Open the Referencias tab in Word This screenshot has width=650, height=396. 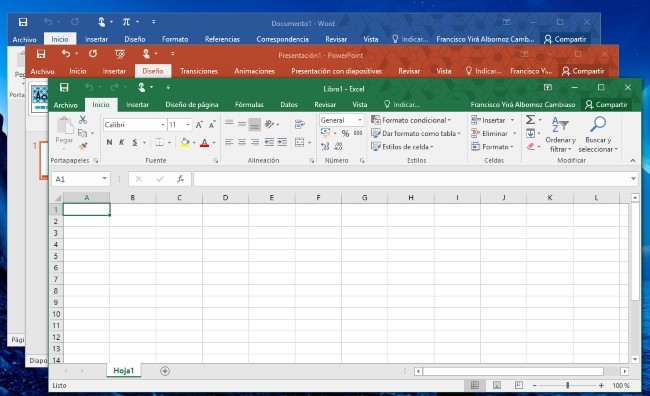pyautogui.click(x=222, y=39)
